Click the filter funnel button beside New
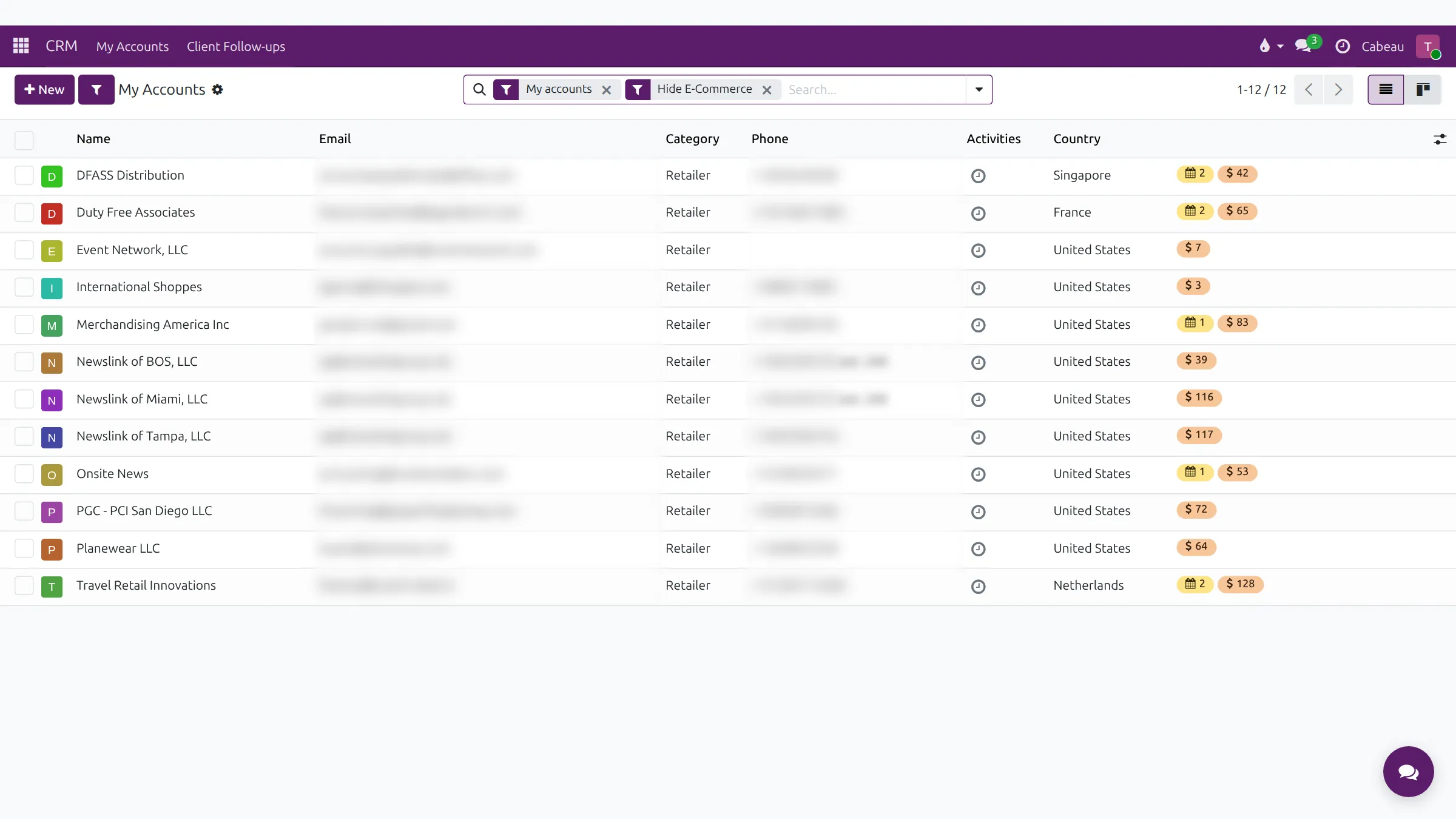Screen dimensions: 1456x819 (96, 90)
